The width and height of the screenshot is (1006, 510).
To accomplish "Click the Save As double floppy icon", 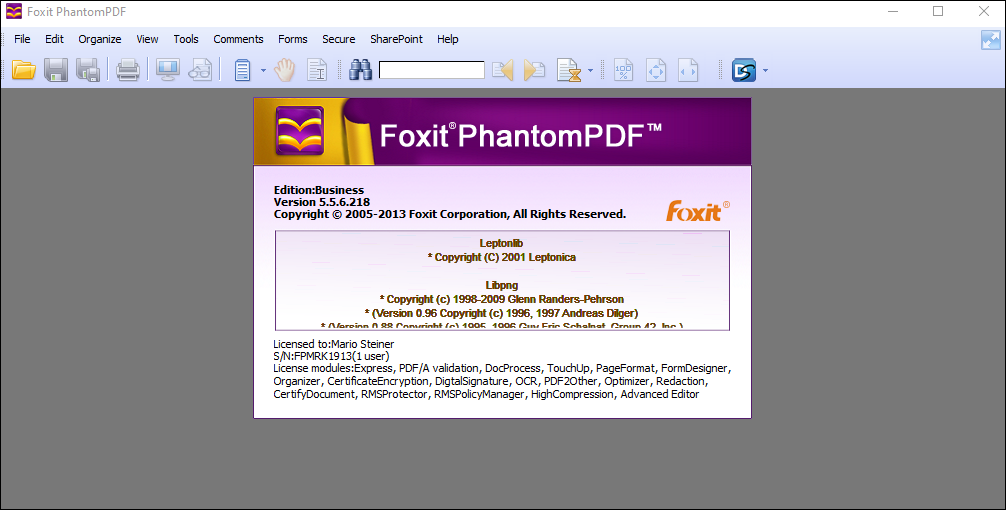I will (88, 70).
